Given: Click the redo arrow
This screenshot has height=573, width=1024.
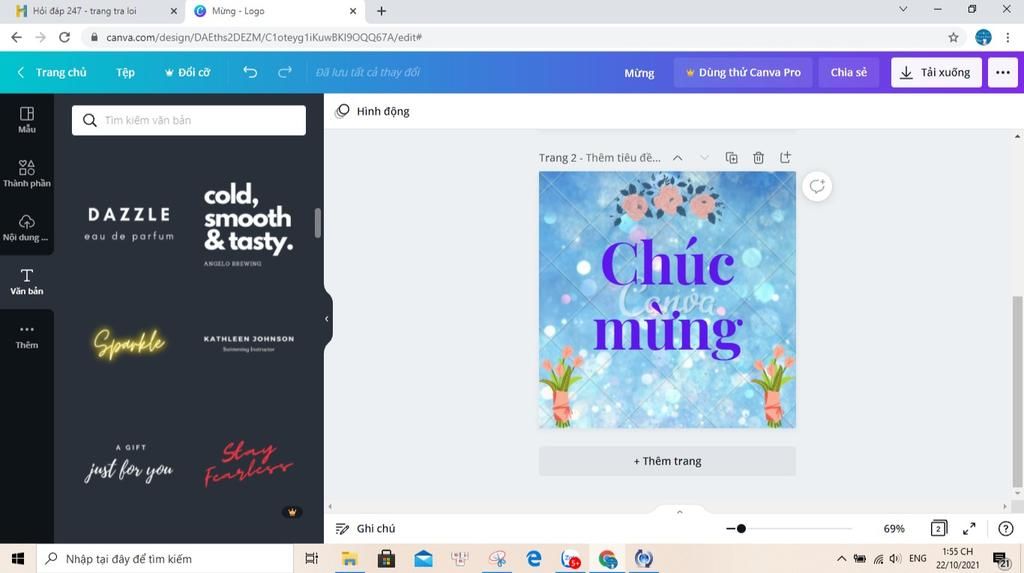Looking at the screenshot, I should click(x=285, y=72).
